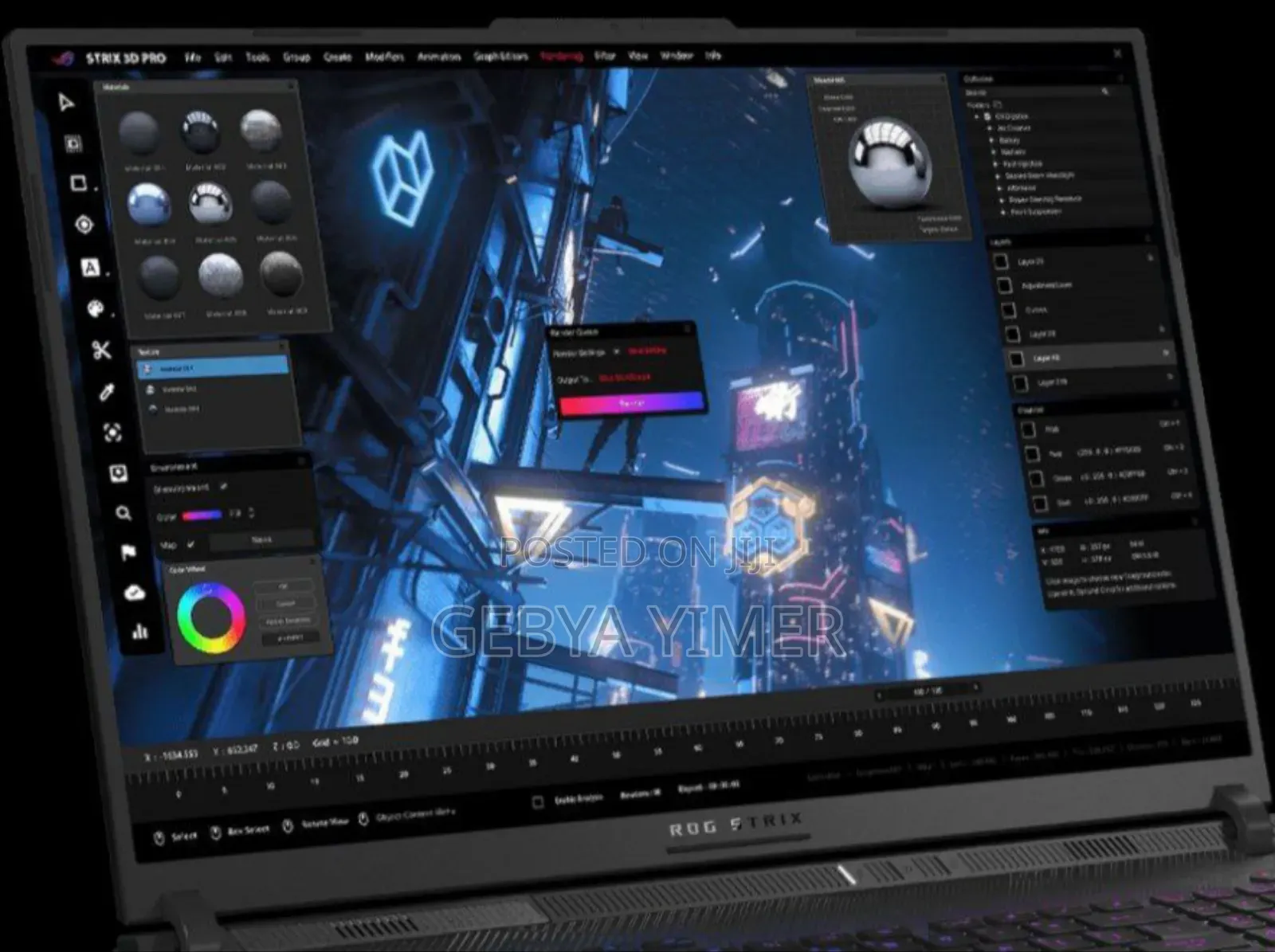
Task: Select the arrow pointer tool
Action: click(x=67, y=102)
